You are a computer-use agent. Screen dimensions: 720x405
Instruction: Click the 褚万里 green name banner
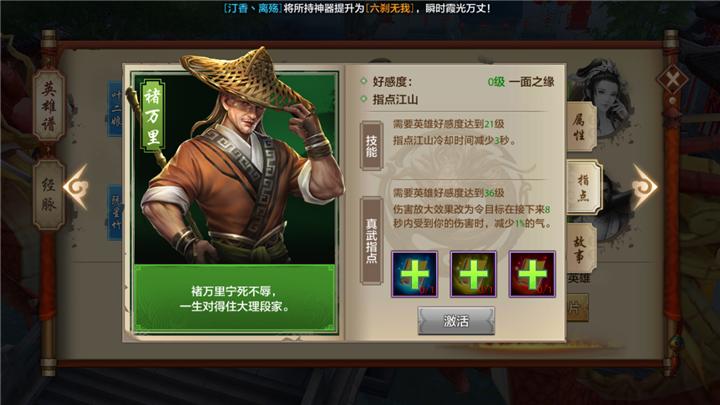click(x=152, y=116)
